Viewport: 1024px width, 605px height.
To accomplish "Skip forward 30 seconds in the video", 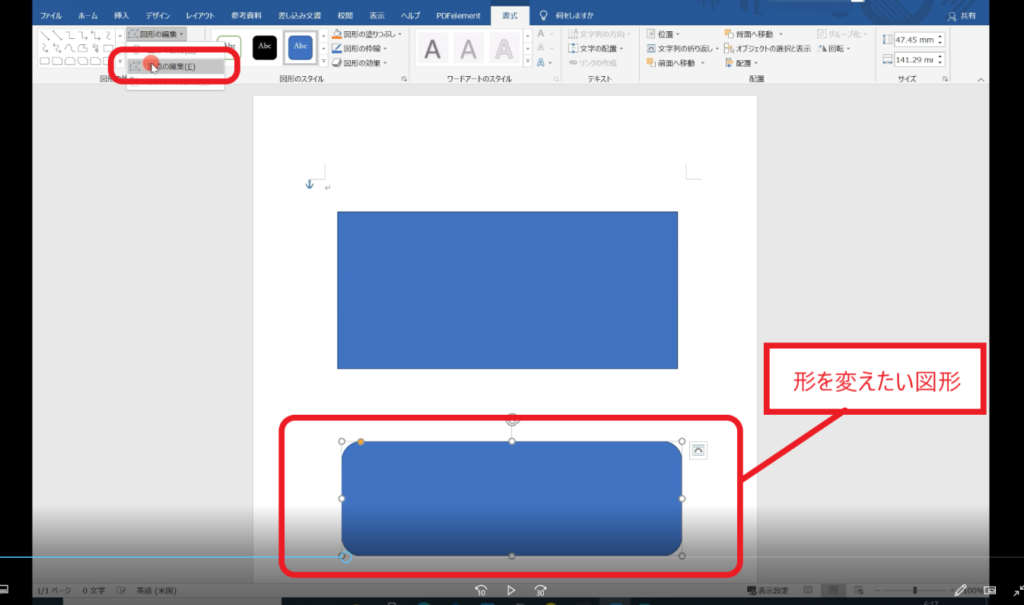I will [541, 590].
